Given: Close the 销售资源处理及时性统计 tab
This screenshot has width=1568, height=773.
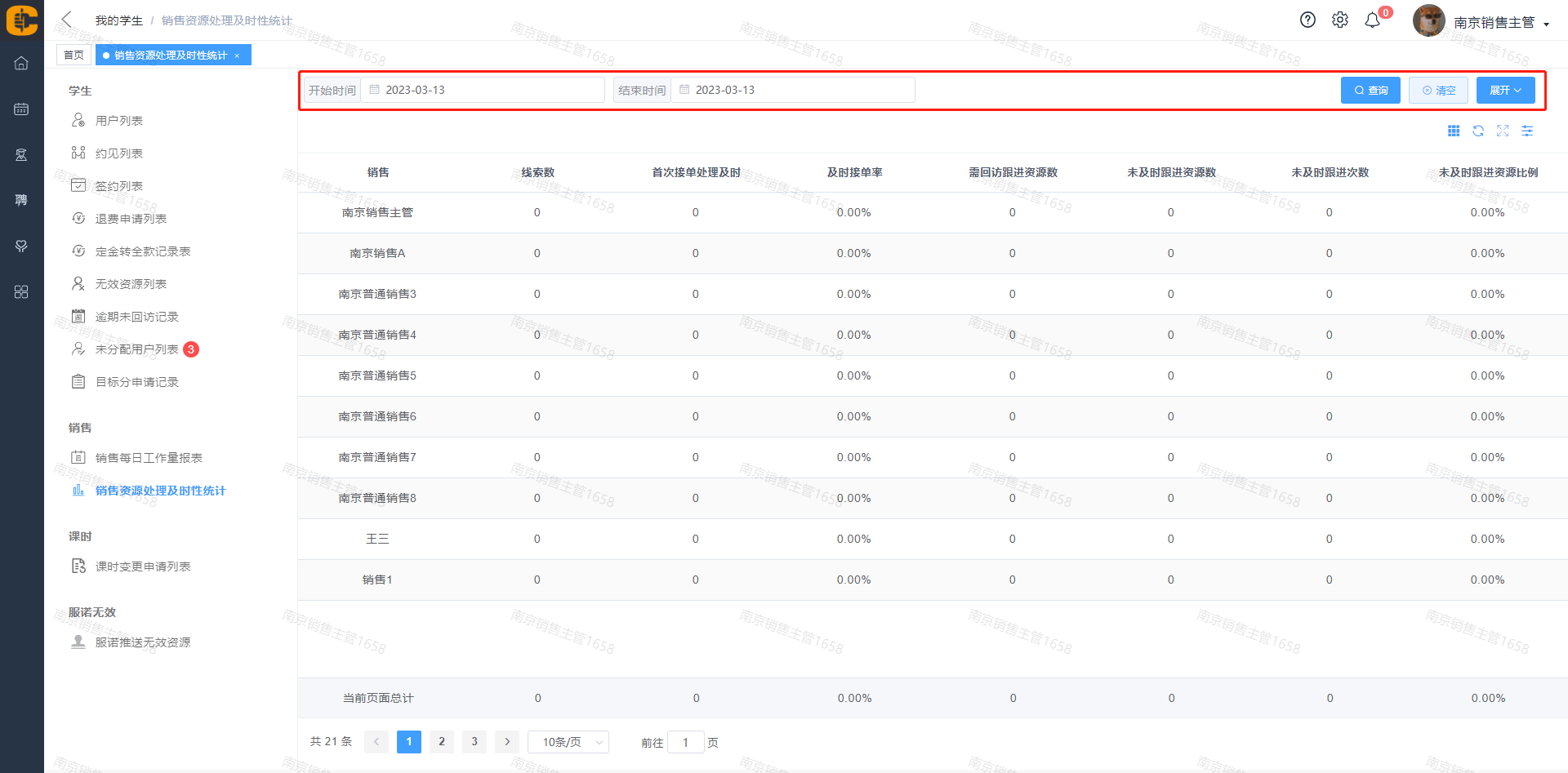Looking at the screenshot, I should point(237,56).
